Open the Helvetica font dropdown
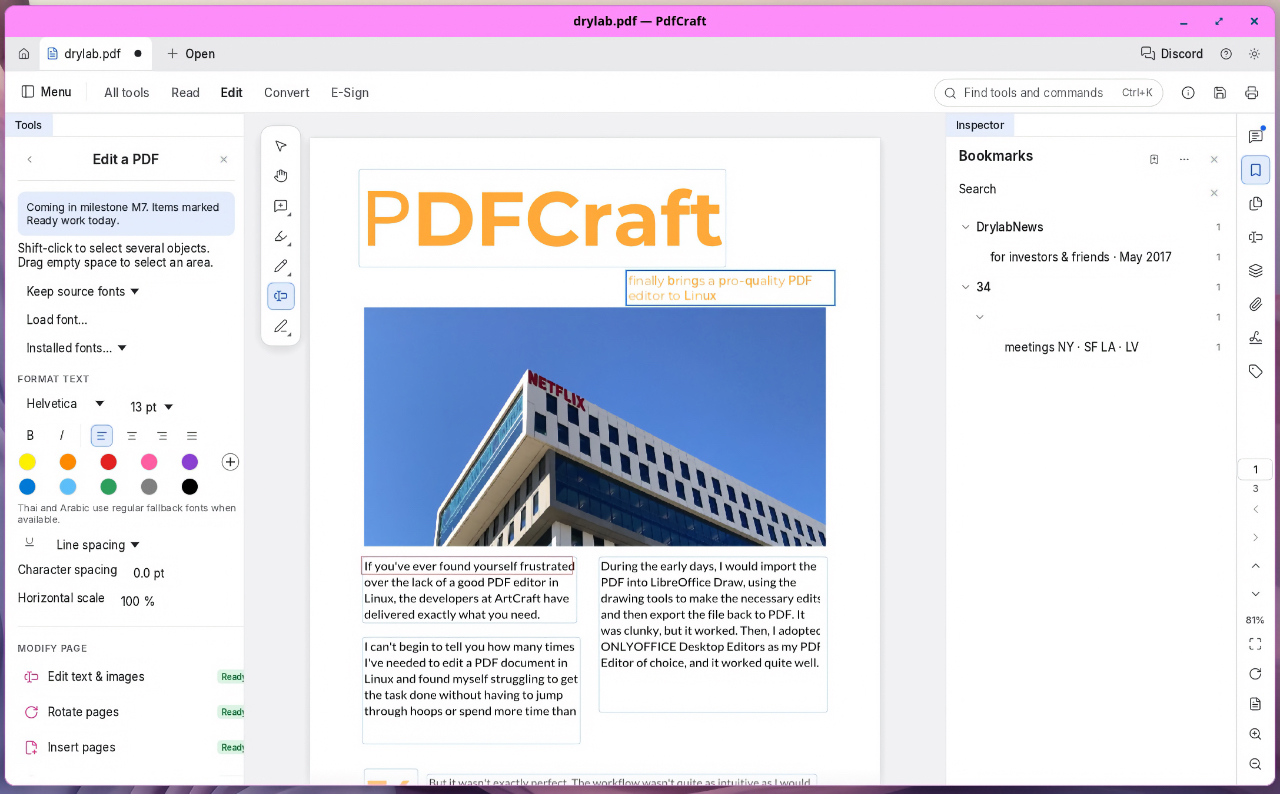 (65, 404)
